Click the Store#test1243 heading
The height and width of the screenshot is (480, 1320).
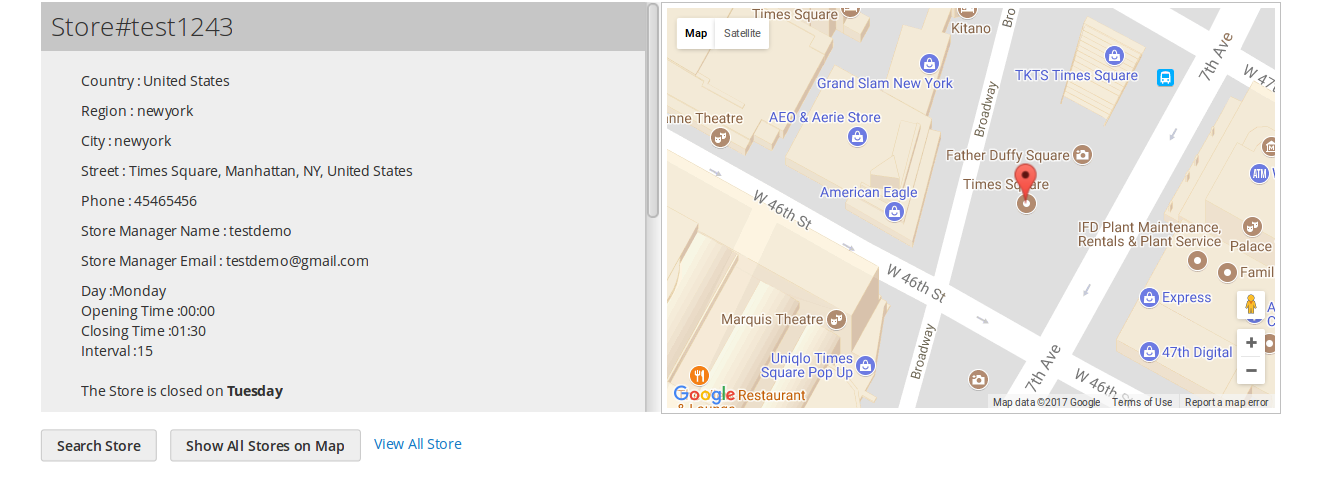coord(142,27)
